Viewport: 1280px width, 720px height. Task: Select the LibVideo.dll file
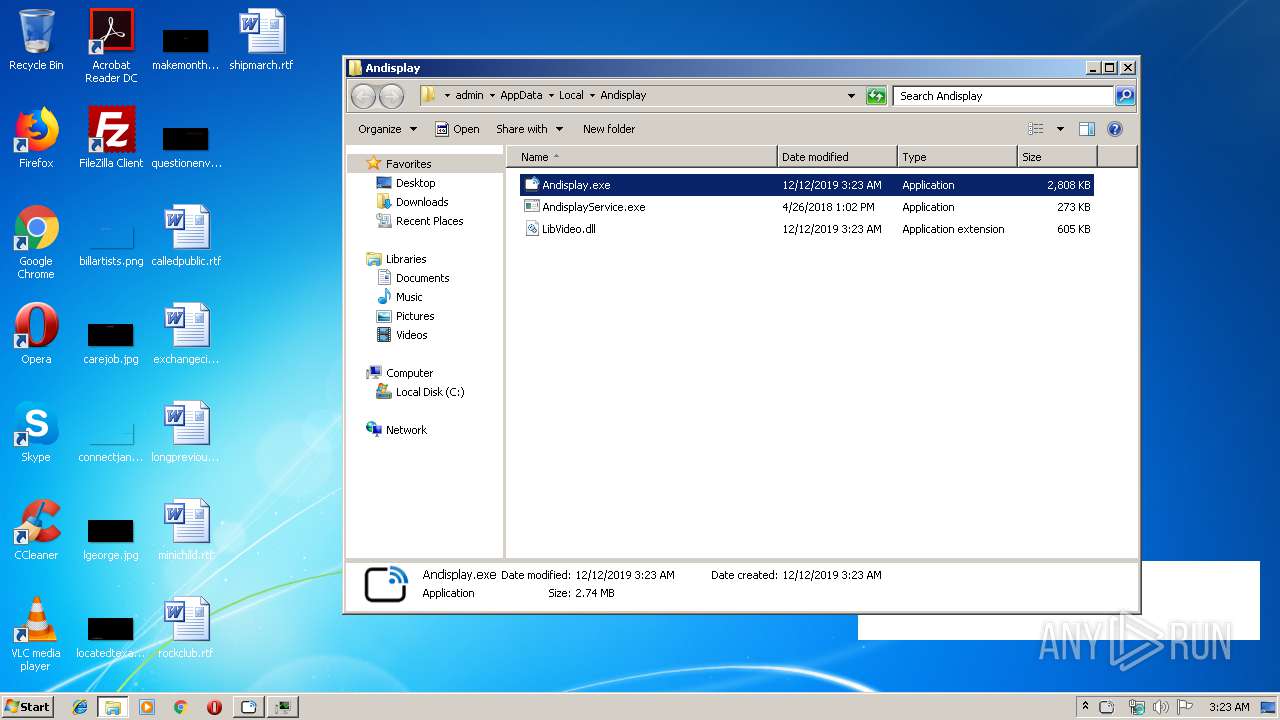point(568,229)
